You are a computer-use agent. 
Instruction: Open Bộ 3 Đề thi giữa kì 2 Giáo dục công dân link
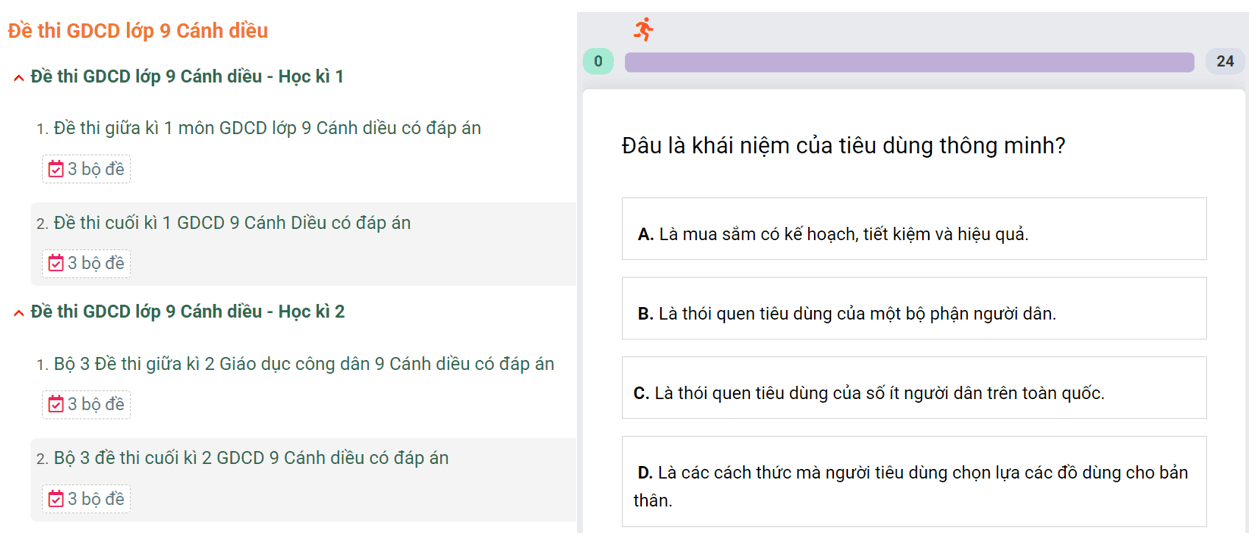click(304, 363)
